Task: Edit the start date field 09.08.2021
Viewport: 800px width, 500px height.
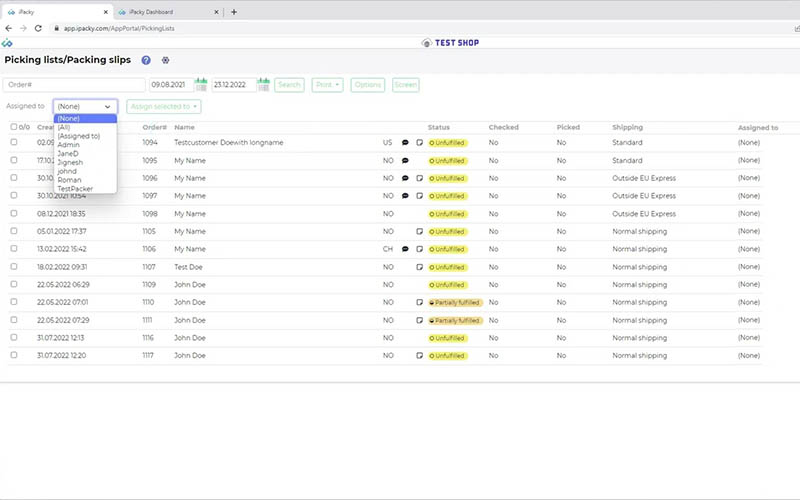Action: pyautogui.click(x=171, y=85)
